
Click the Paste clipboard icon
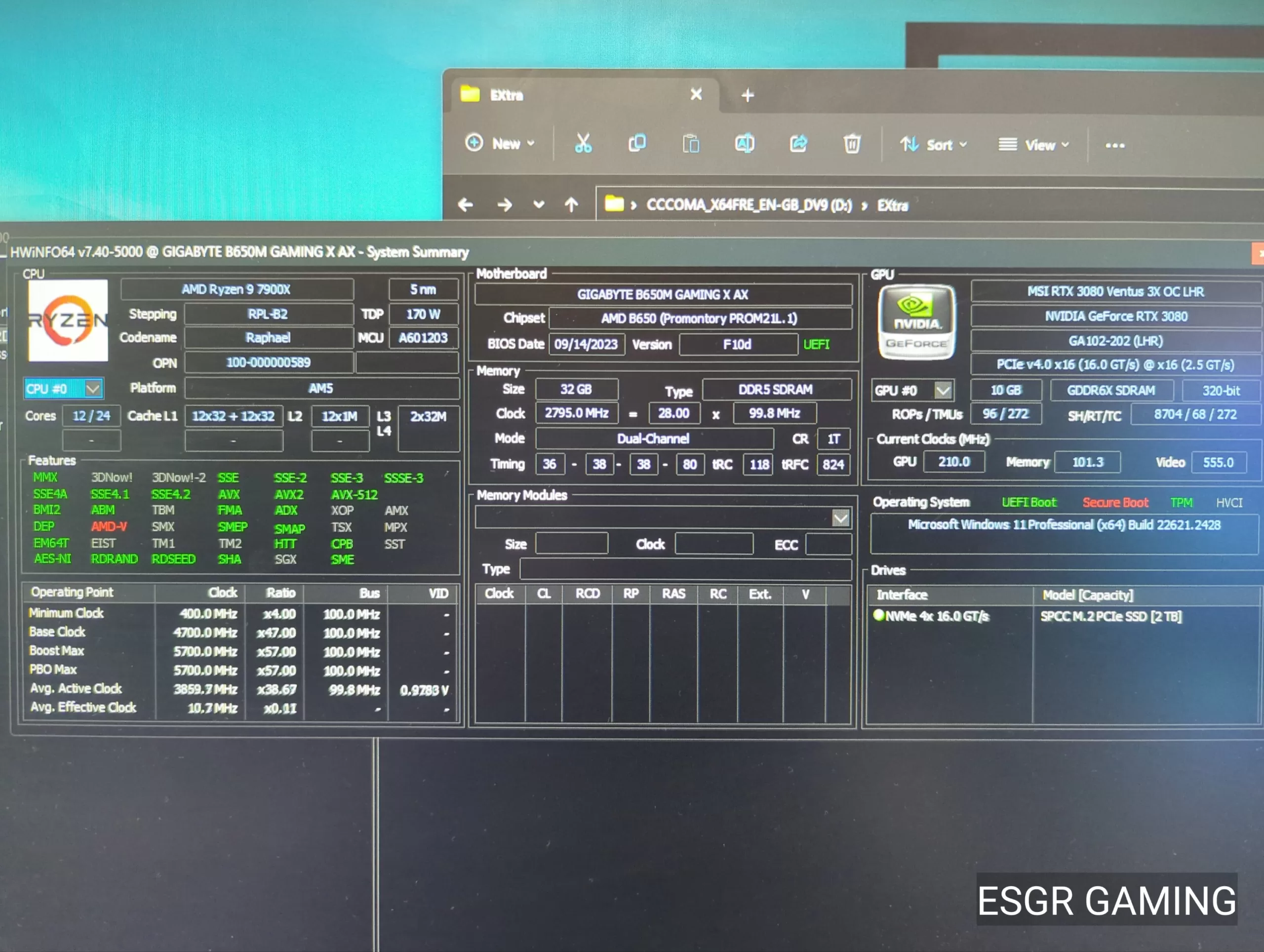click(690, 144)
